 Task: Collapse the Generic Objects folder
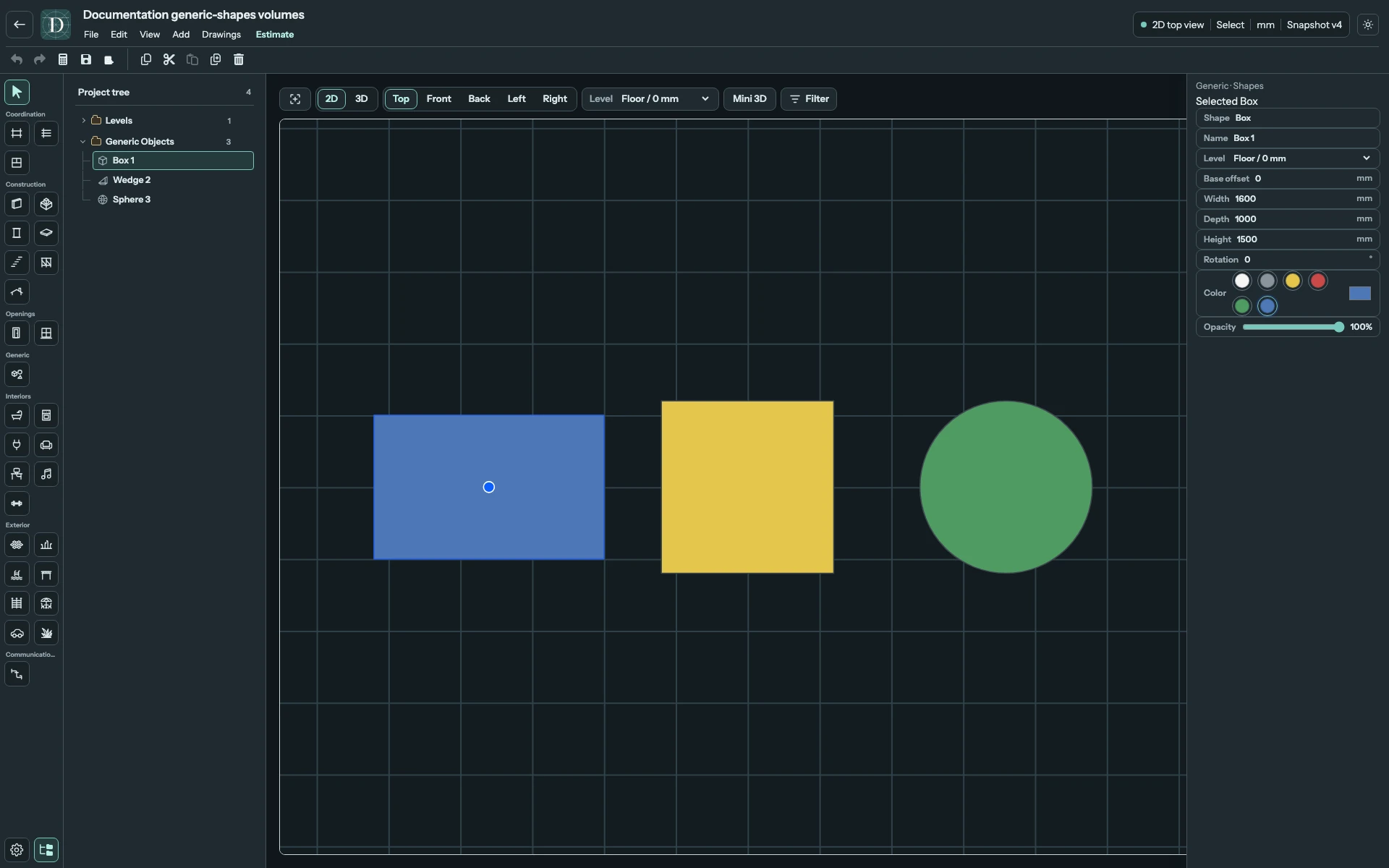(83, 142)
